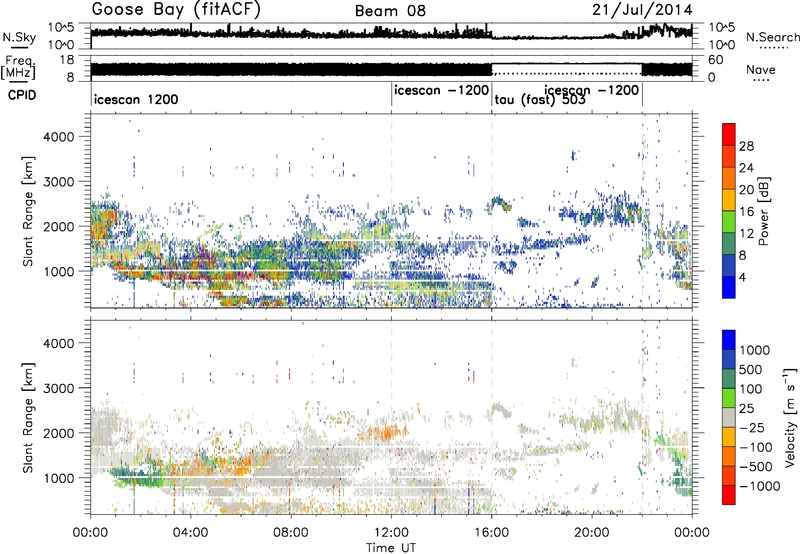Click the "Power [dB]" color bar title
Image resolution: width=800 pixels, height=554 pixels.
(x=764, y=211)
